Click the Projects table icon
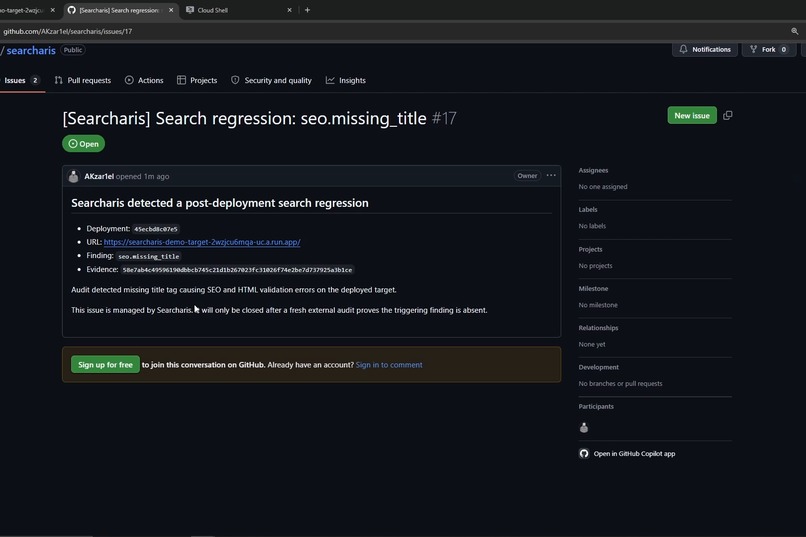This screenshot has height=537, width=806. click(x=181, y=80)
